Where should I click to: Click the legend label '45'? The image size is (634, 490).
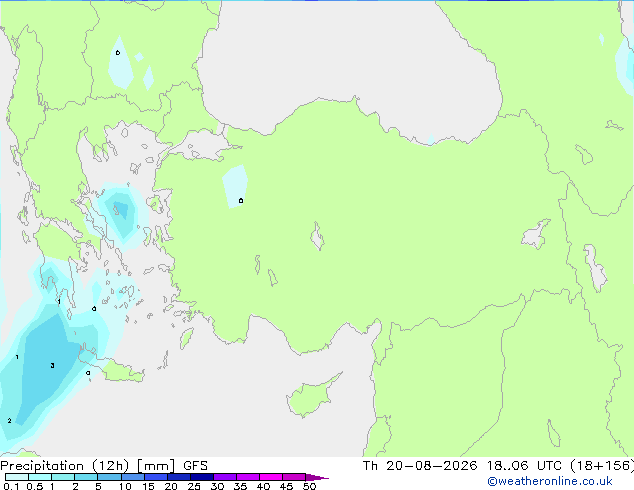286,486
